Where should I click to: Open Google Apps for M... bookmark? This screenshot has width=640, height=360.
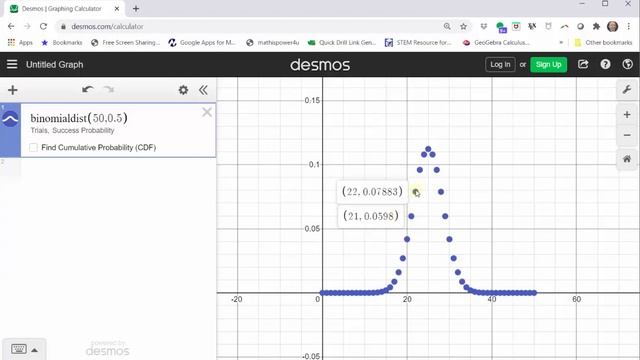tap(202, 42)
